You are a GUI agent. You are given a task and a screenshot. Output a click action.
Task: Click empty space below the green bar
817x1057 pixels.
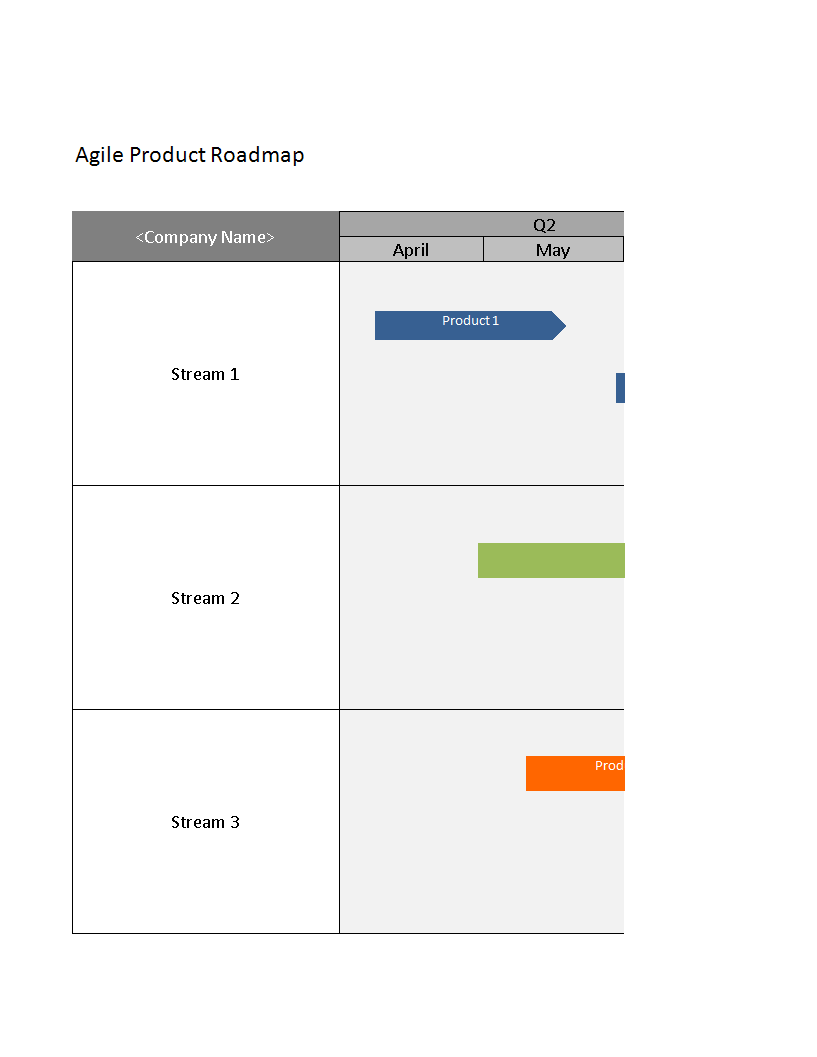pyautogui.click(x=550, y=640)
